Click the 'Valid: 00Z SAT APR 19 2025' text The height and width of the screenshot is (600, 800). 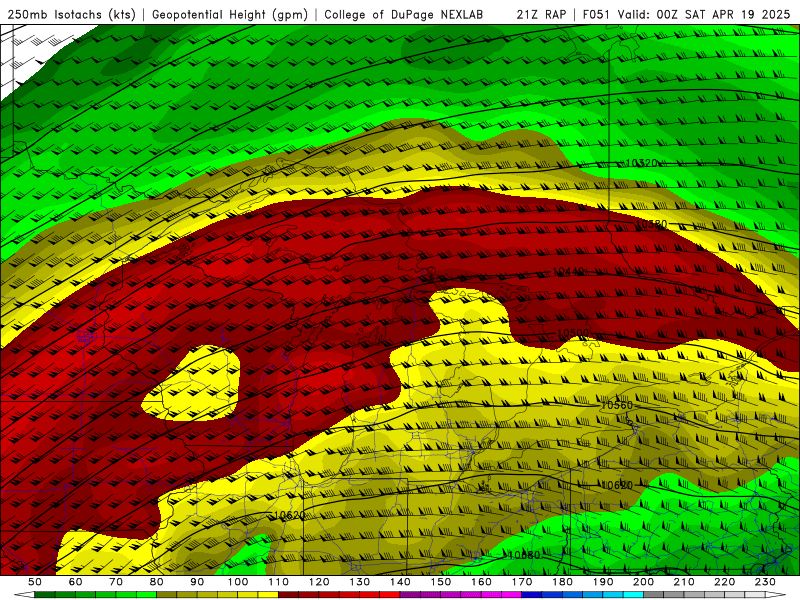point(704,15)
